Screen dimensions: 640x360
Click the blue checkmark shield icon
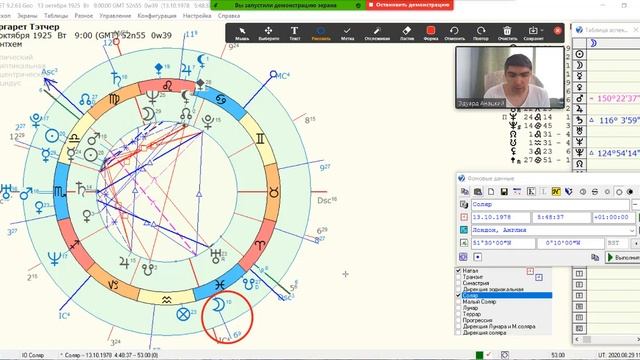click(569, 191)
